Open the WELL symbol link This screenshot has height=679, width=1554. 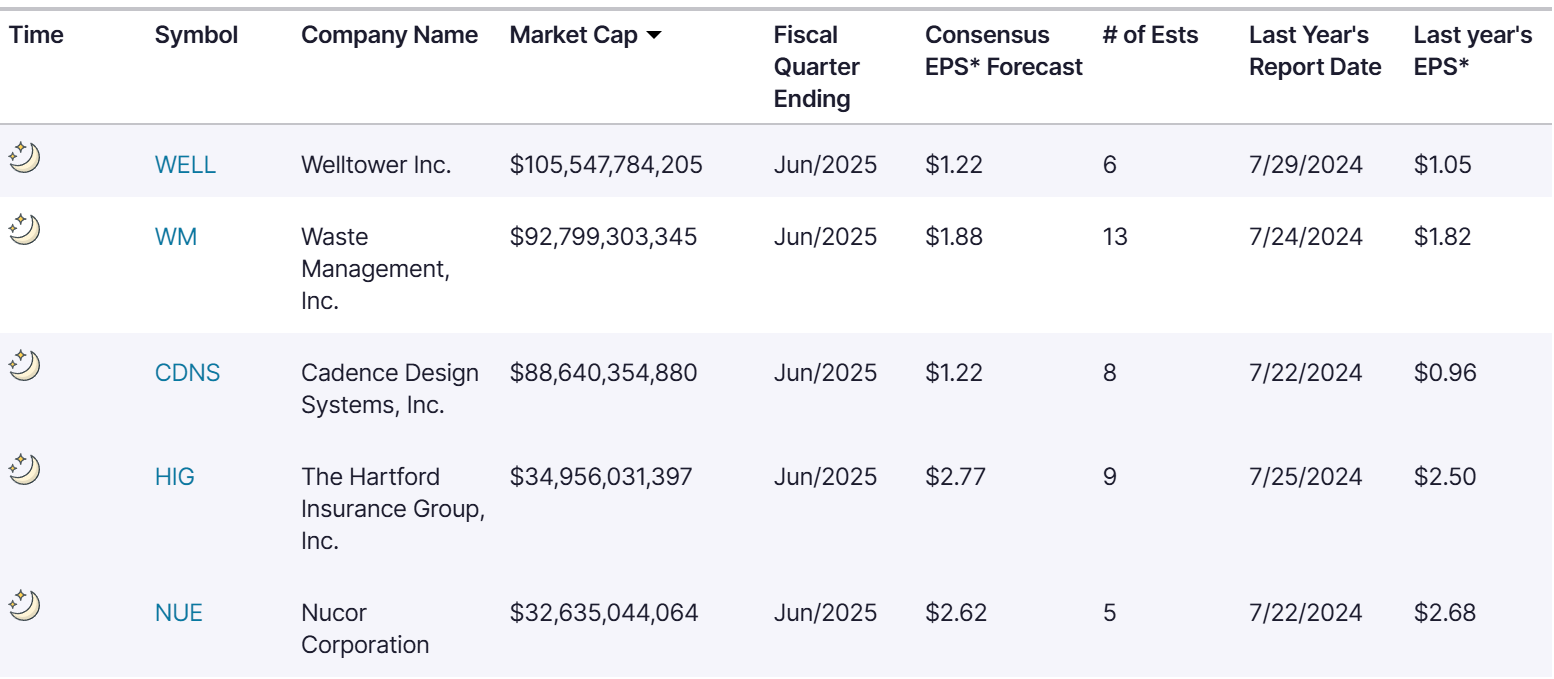pyautogui.click(x=185, y=165)
